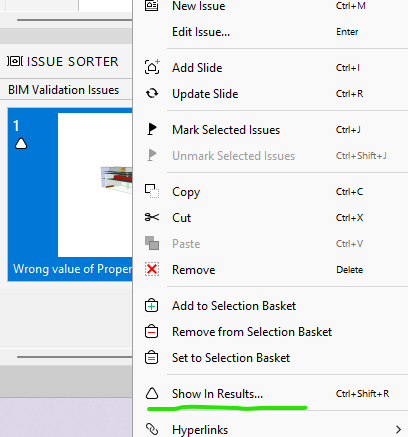Open Edit Issue... menu entry
The image size is (408, 437).
pos(201,32)
